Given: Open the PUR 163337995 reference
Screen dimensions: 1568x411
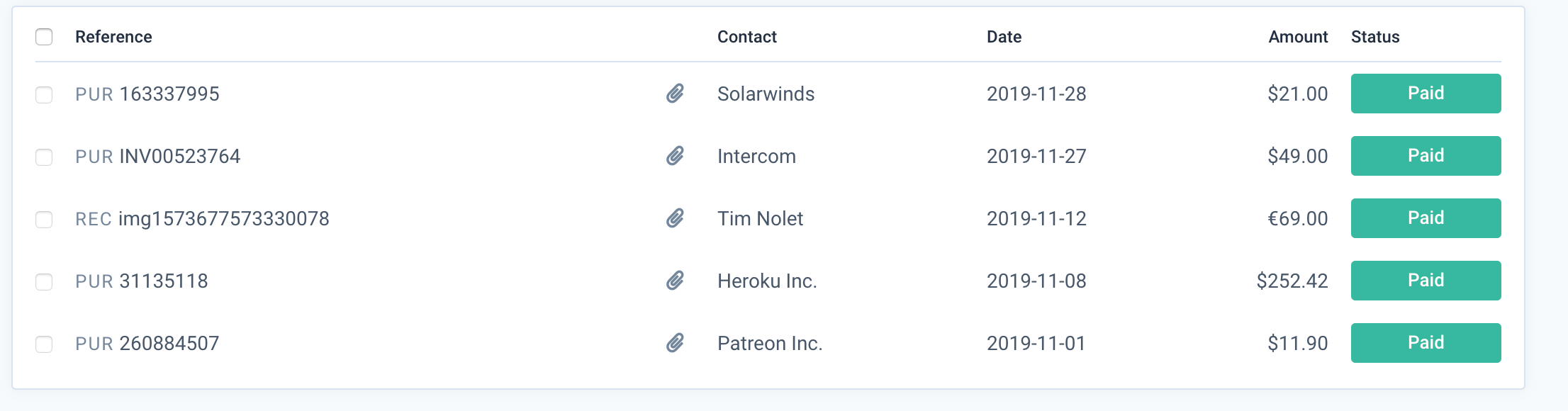Looking at the screenshot, I should coord(147,94).
